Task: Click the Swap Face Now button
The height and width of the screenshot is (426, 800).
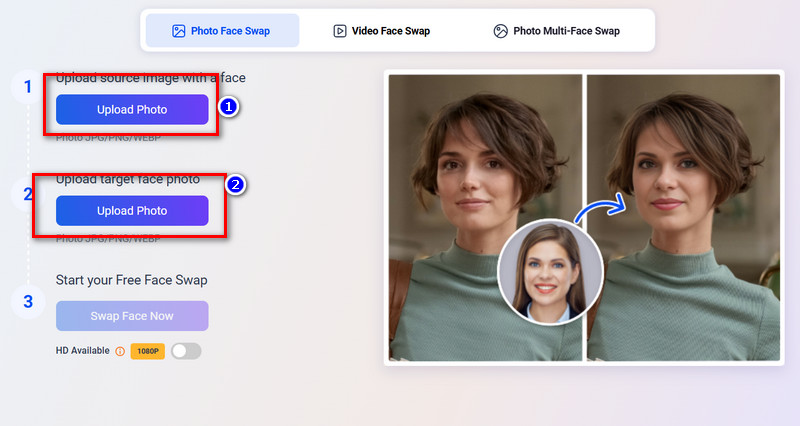Action: pos(132,316)
